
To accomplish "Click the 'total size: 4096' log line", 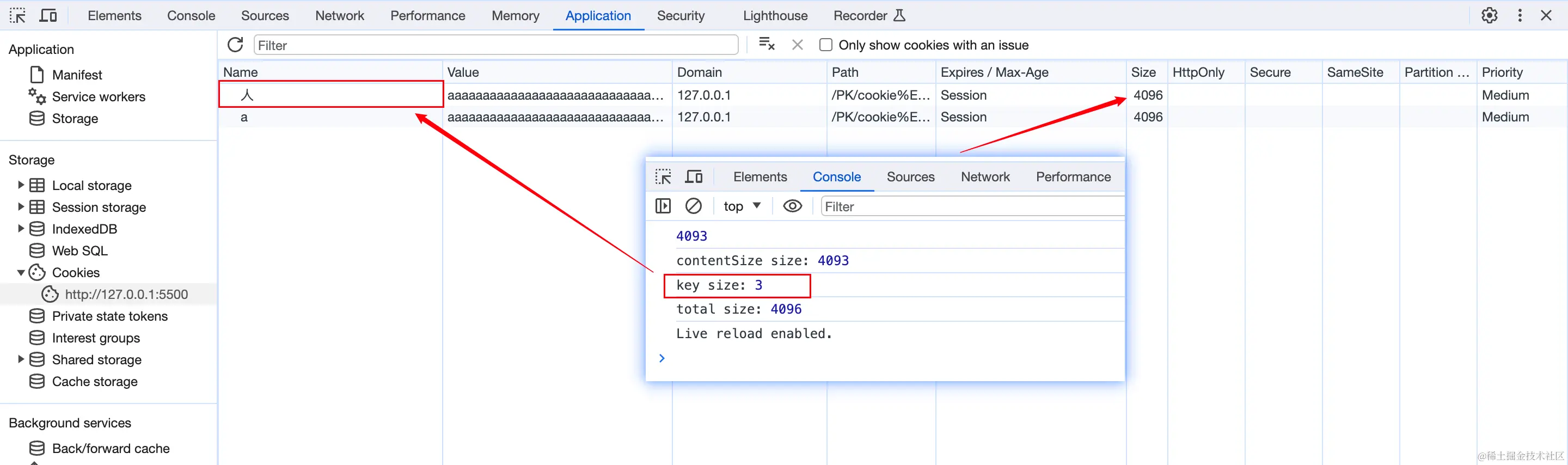I will [739, 309].
